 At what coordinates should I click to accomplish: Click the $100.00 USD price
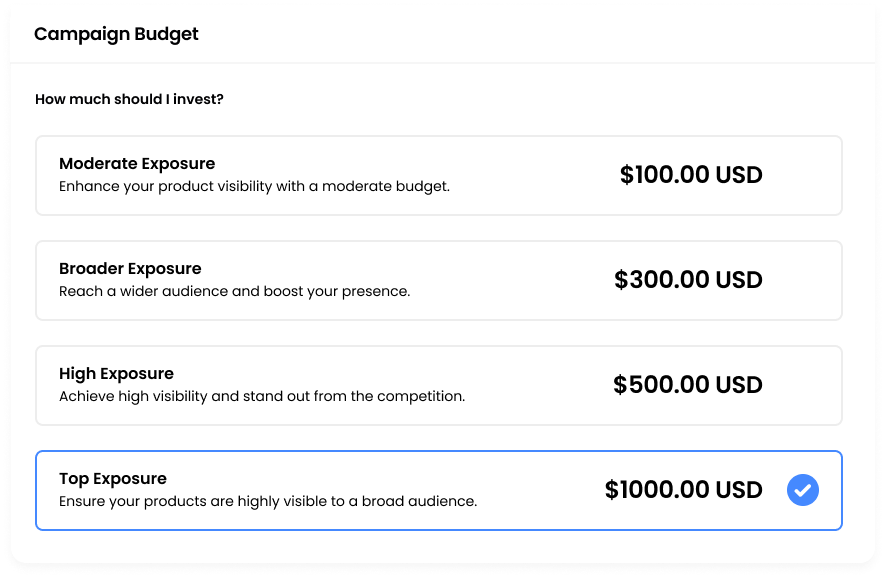click(691, 175)
